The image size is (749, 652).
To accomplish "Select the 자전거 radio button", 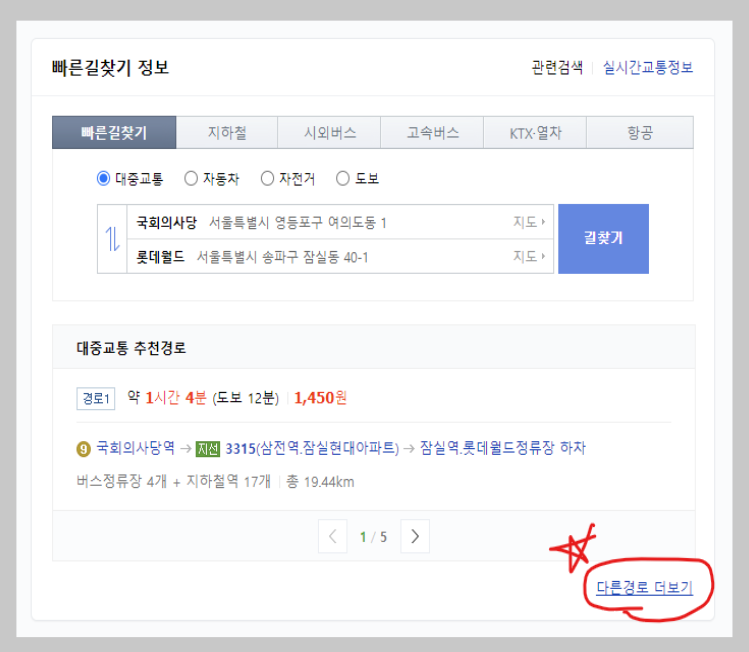I will point(268,179).
